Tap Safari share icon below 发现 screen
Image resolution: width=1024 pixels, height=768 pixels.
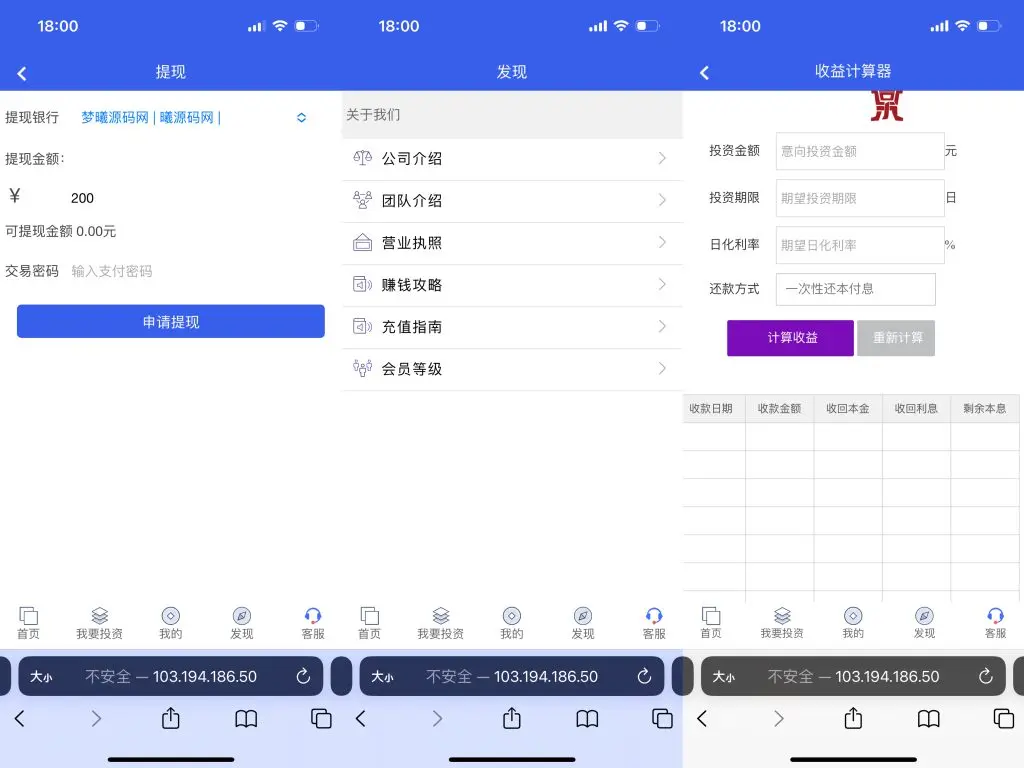(512, 718)
